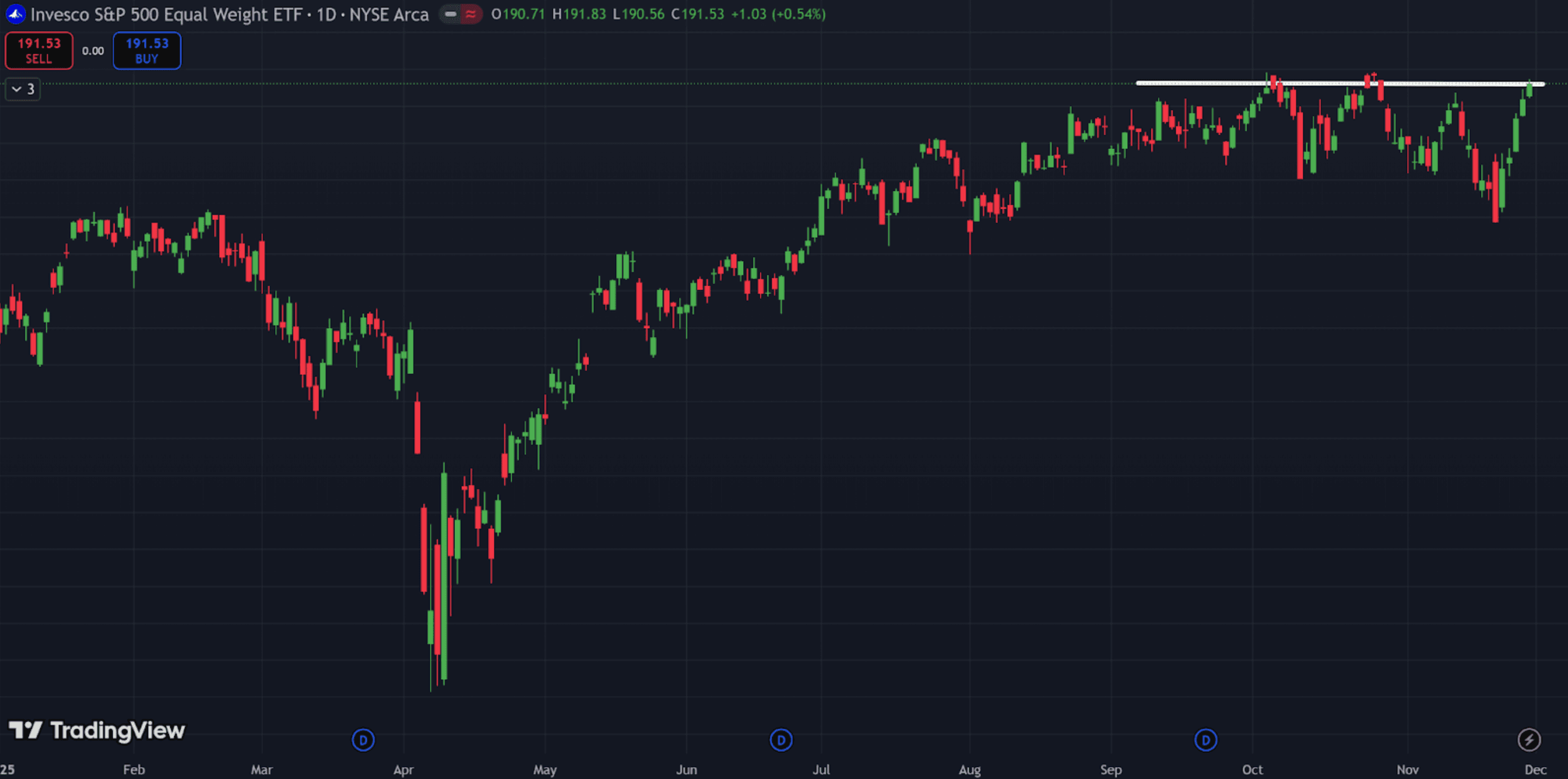This screenshot has height=779, width=1568.
Task: Click the 0.00 spread value
Action: [93, 51]
